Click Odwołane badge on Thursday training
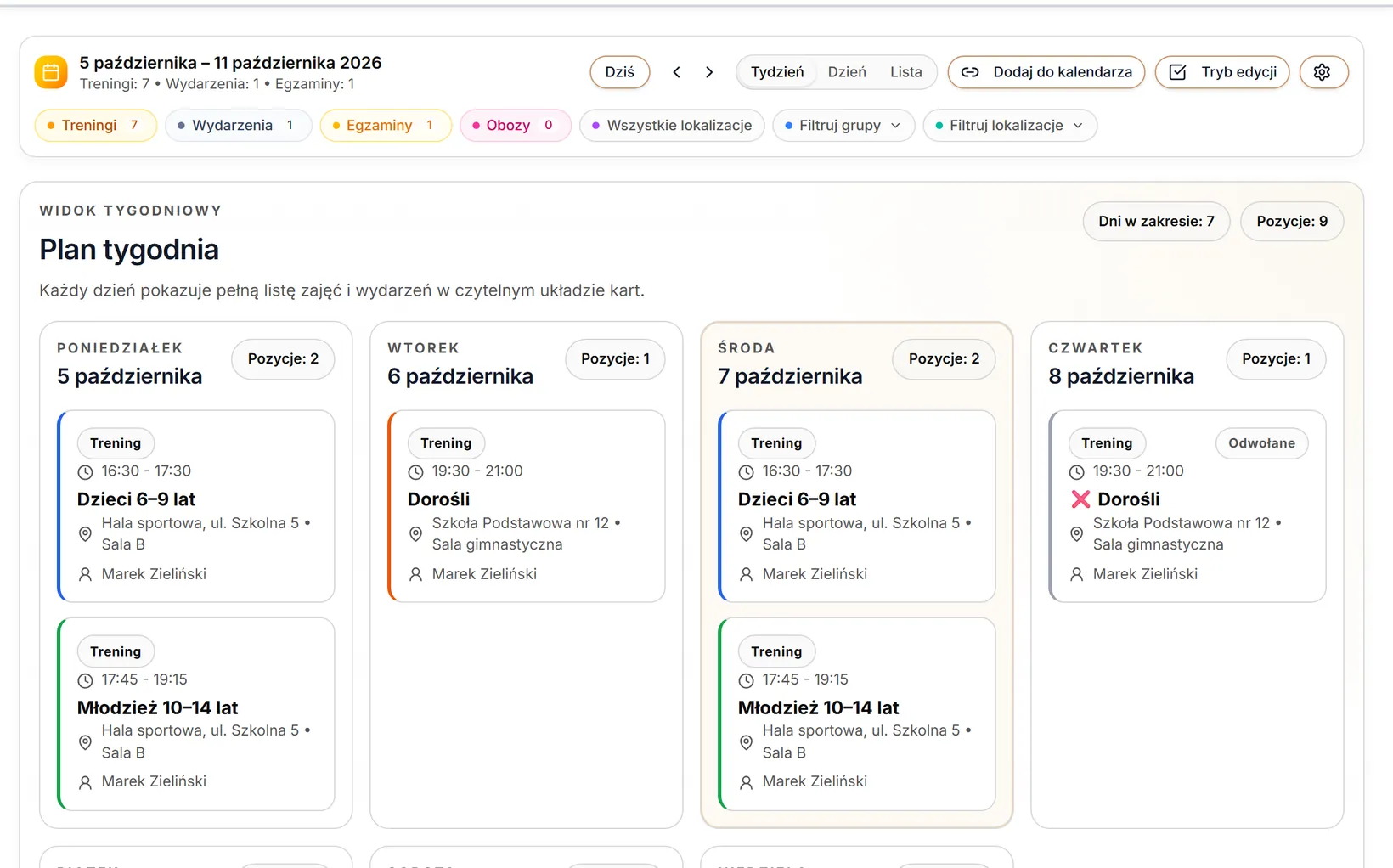 point(1261,443)
